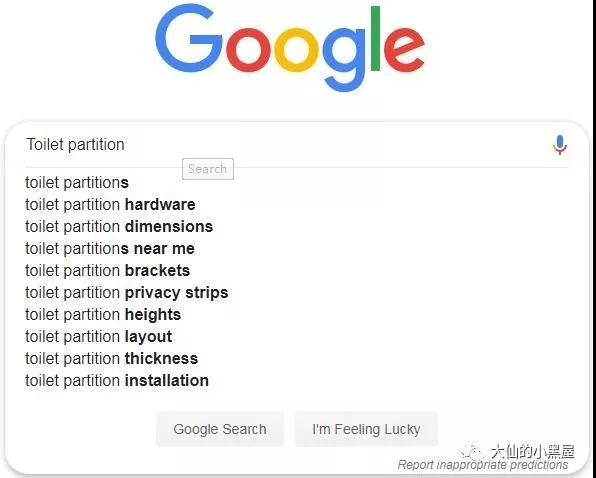The width and height of the screenshot is (596, 478).
Task: Select the "toilet partition thickness" suggestion
Action: (x=111, y=359)
